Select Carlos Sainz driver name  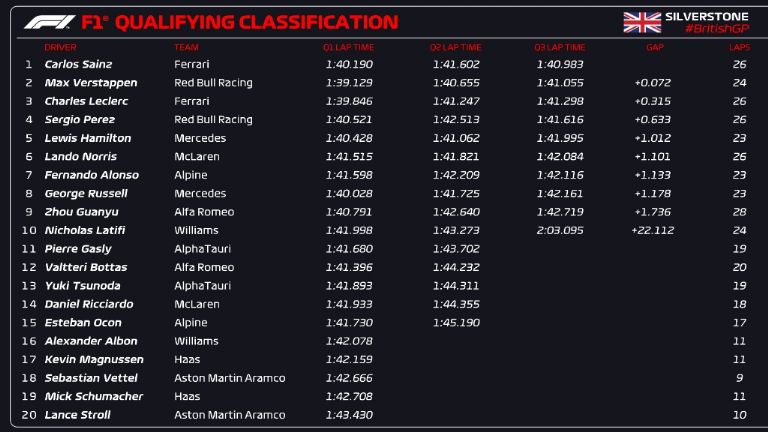[x=81, y=64]
